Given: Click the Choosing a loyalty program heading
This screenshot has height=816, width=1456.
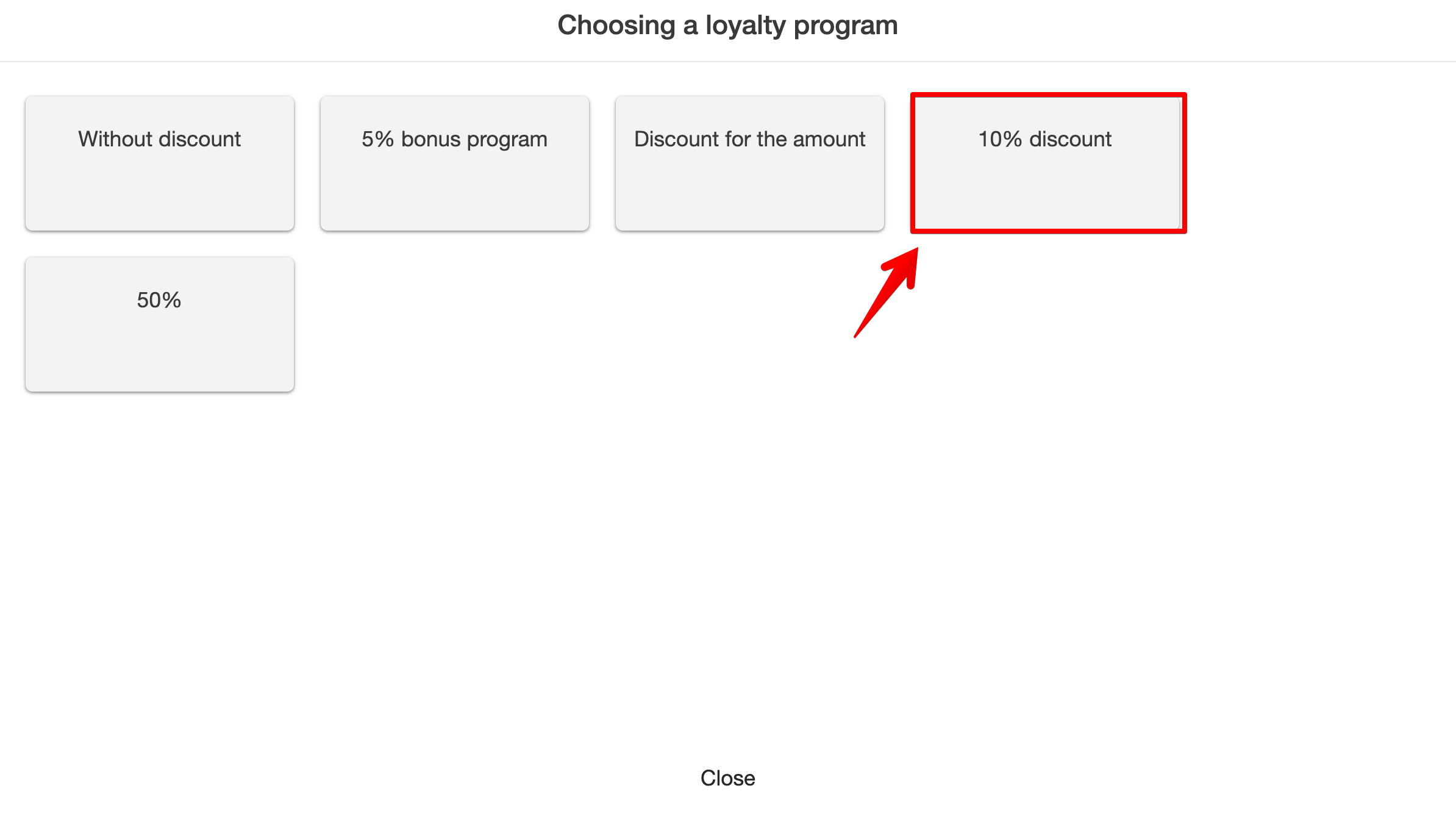Looking at the screenshot, I should [x=727, y=26].
